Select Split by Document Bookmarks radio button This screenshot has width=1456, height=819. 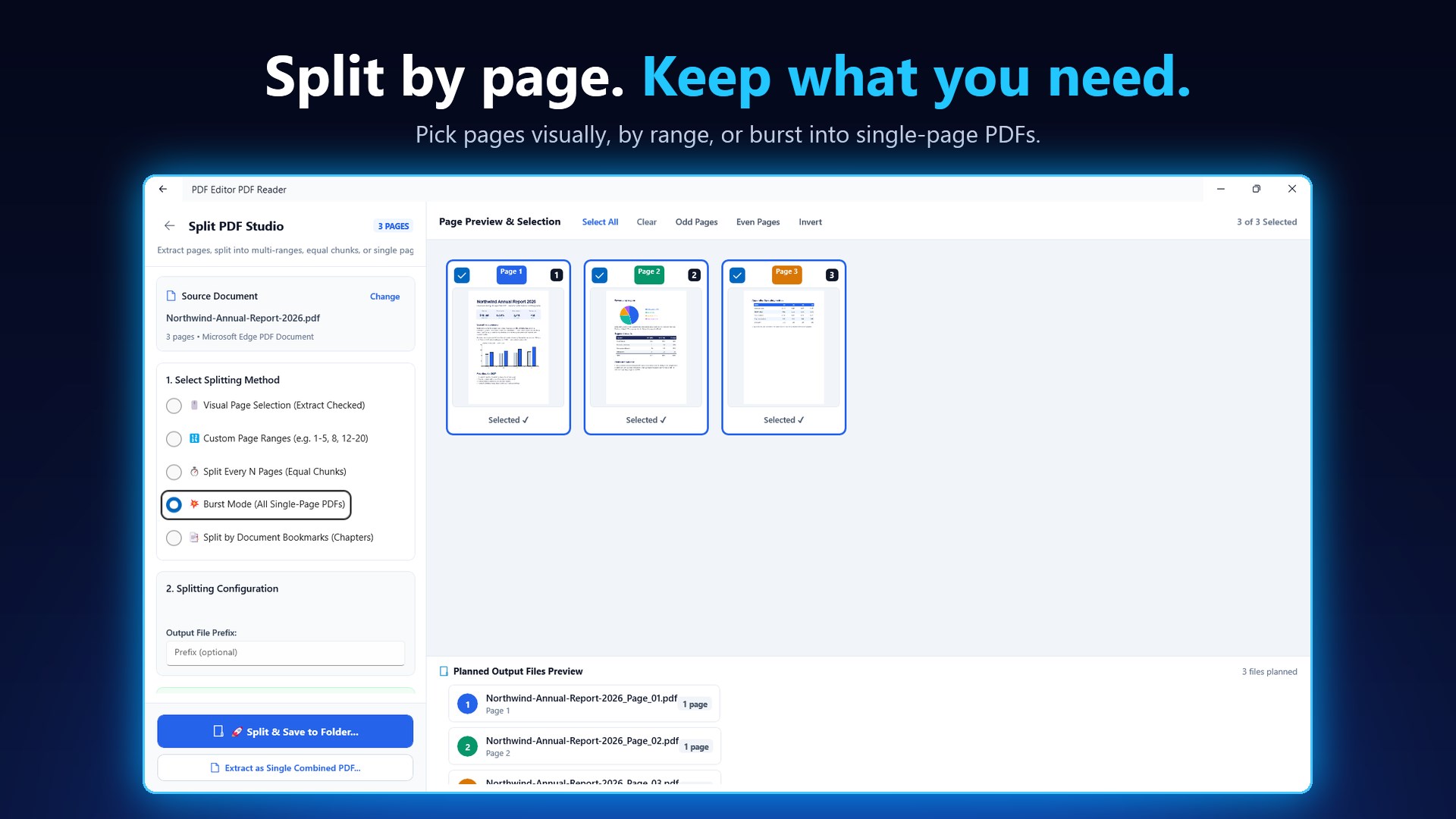pyautogui.click(x=174, y=538)
